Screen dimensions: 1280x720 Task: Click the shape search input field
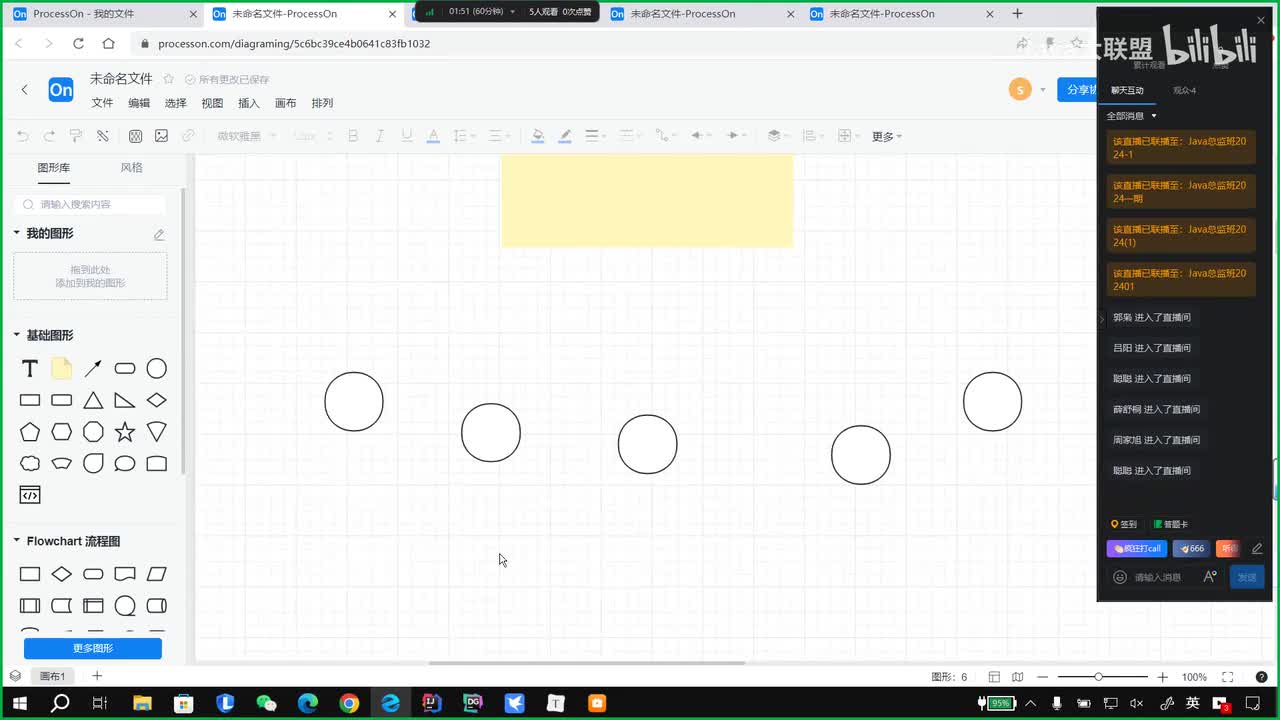[x=91, y=204]
